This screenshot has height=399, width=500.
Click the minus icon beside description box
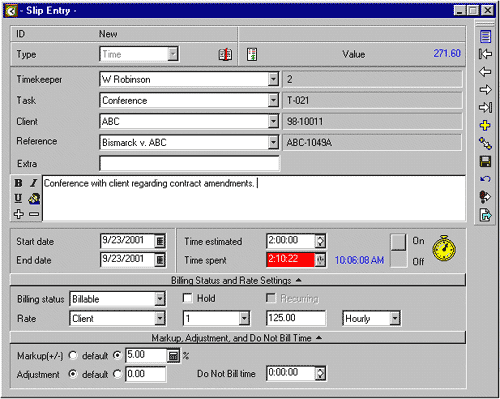[x=34, y=214]
